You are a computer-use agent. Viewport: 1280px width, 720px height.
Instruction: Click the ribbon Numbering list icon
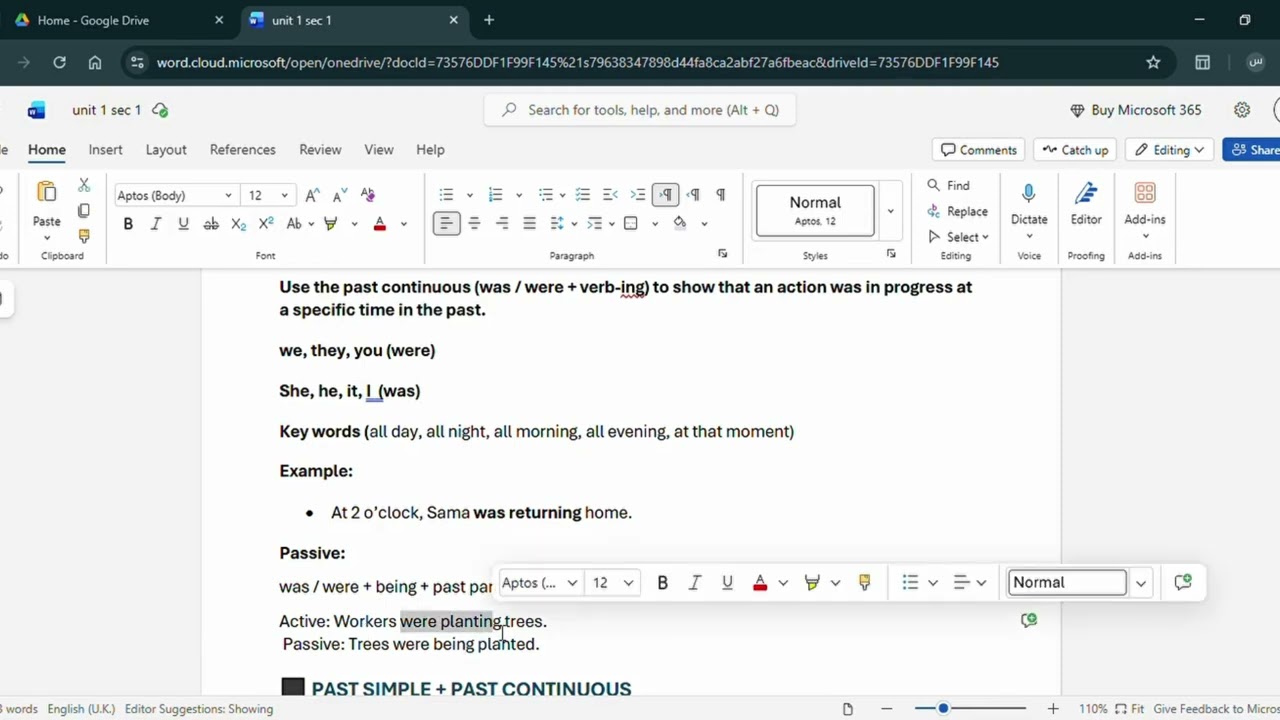495,195
